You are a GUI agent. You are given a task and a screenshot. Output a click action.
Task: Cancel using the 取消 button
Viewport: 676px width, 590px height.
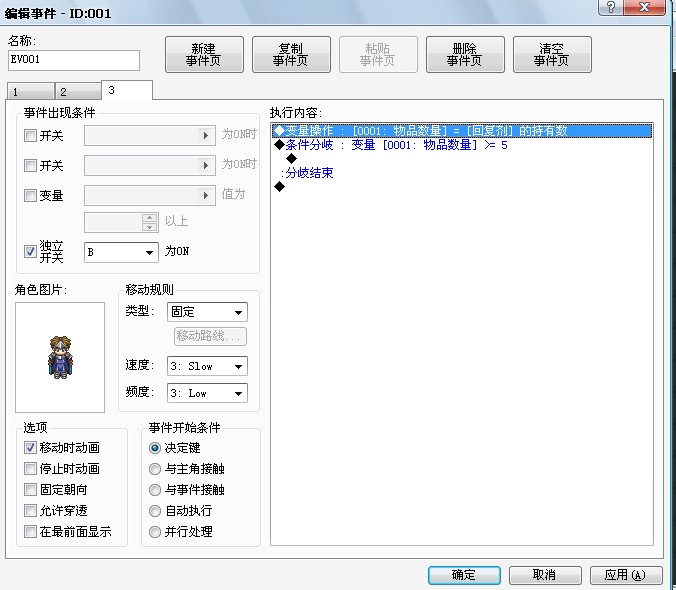click(545, 575)
